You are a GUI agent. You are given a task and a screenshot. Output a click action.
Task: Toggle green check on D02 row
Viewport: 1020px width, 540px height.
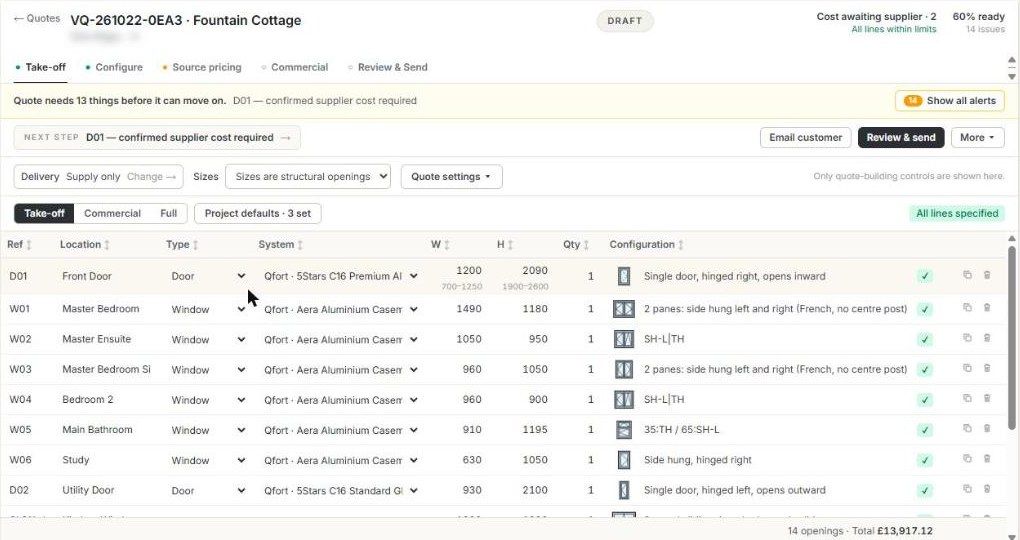point(924,491)
